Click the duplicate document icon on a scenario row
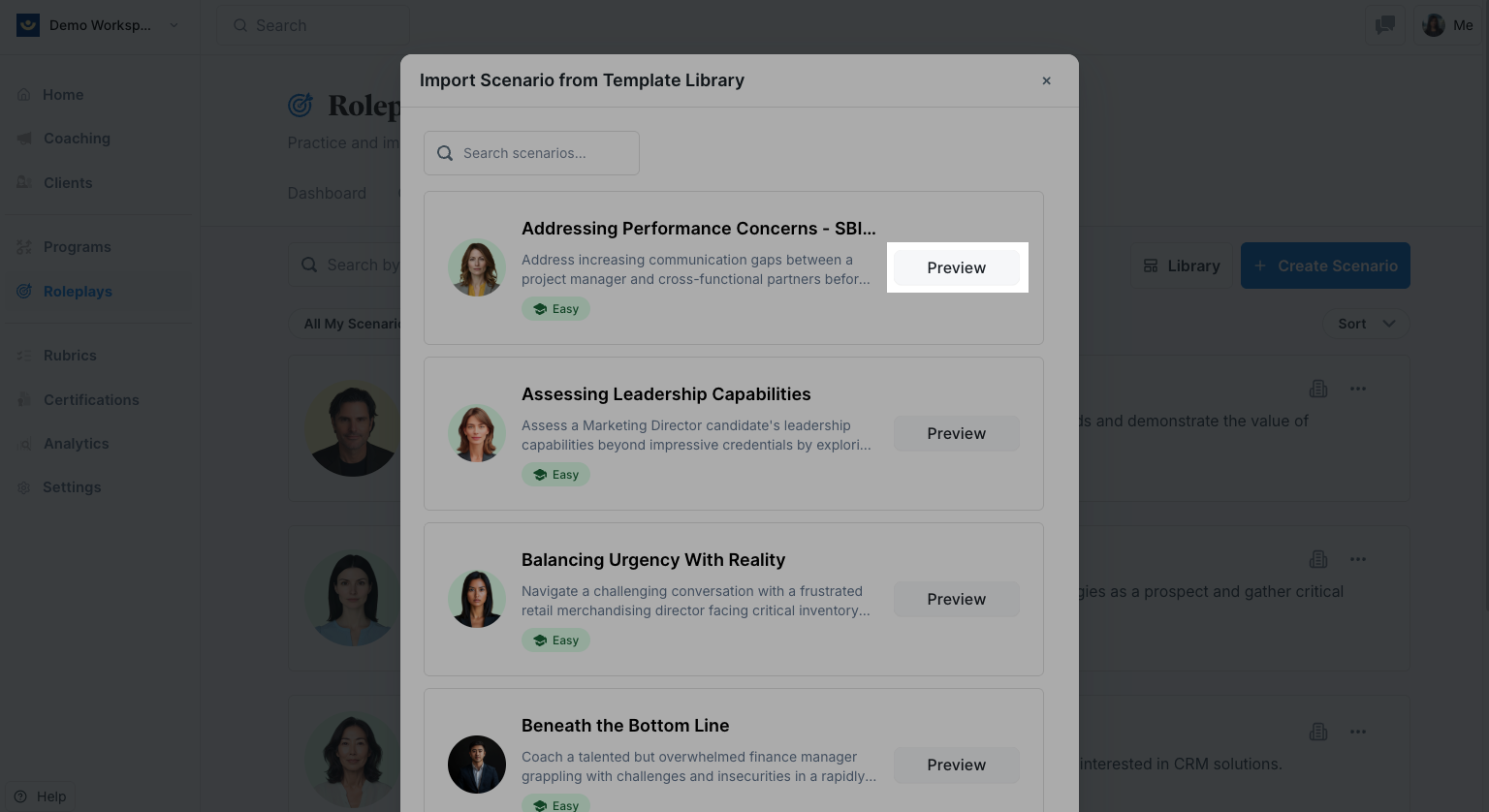The height and width of the screenshot is (812, 1489). 1318,389
